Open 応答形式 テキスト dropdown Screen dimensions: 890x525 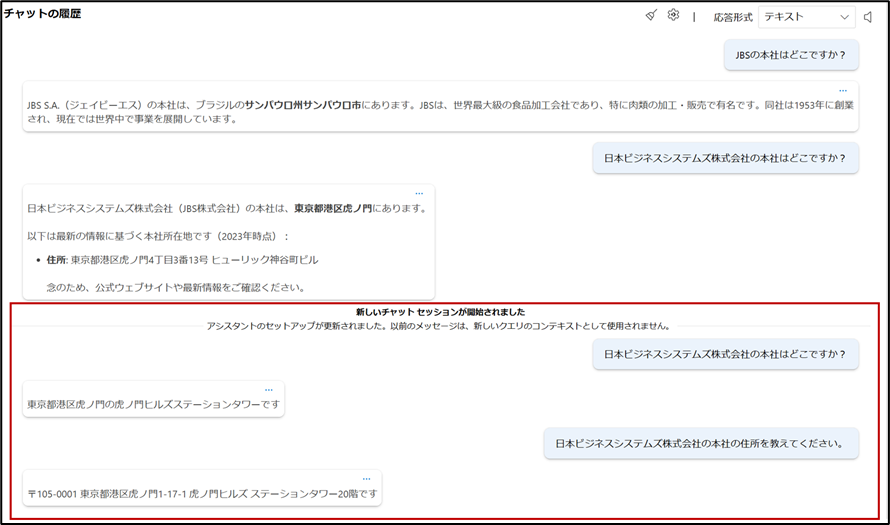click(x=806, y=17)
